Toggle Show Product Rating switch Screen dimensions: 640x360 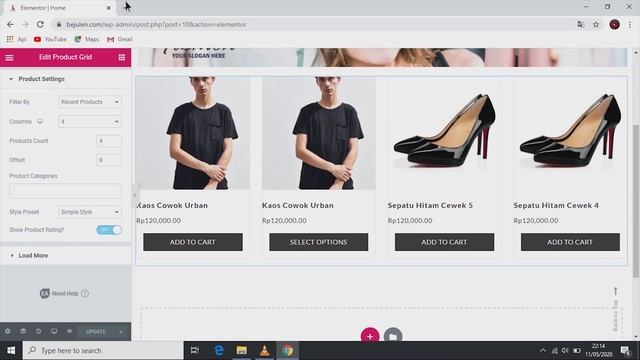pos(109,230)
